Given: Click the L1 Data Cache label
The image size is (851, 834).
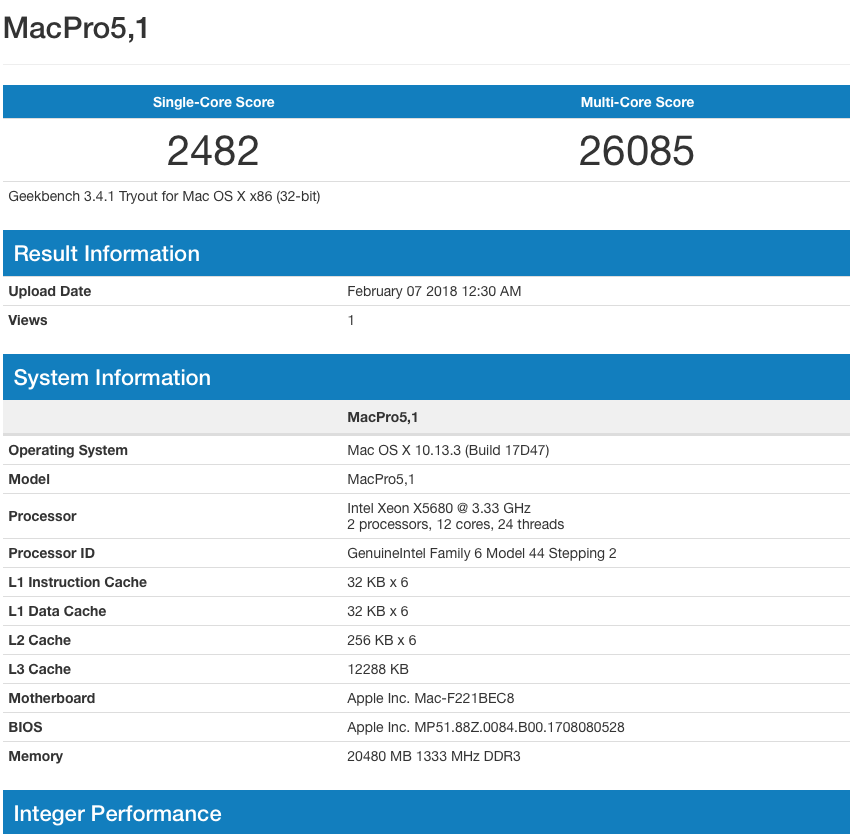Looking at the screenshot, I should tap(57, 611).
